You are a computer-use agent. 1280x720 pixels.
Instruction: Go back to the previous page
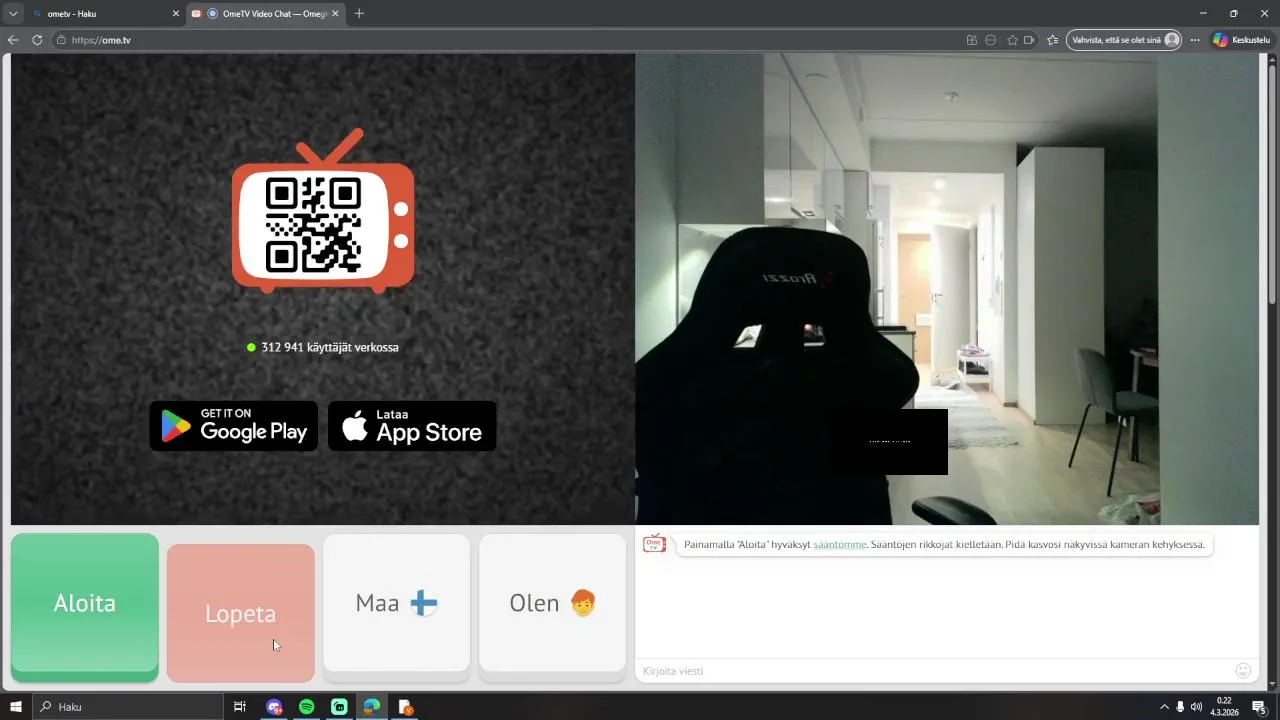pyautogui.click(x=13, y=40)
